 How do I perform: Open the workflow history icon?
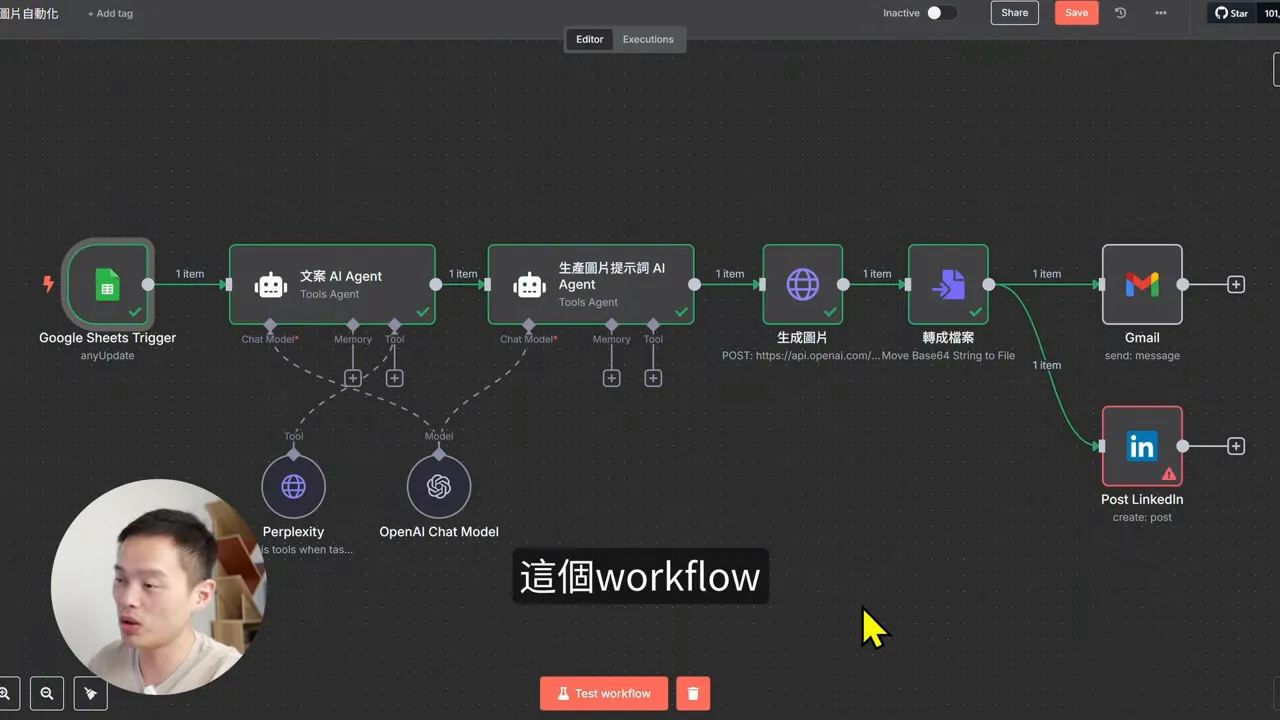(1121, 13)
